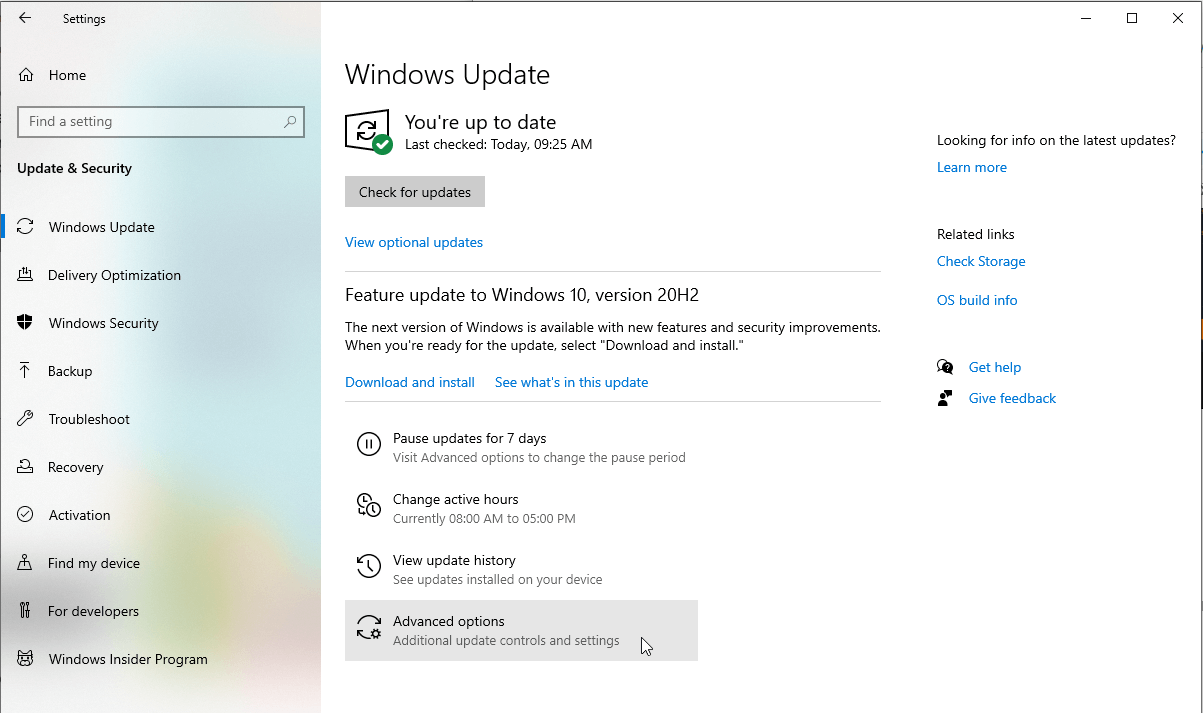Click the Find a setting search box
Image resolution: width=1203 pixels, height=713 pixels.
click(x=160, y=121)
